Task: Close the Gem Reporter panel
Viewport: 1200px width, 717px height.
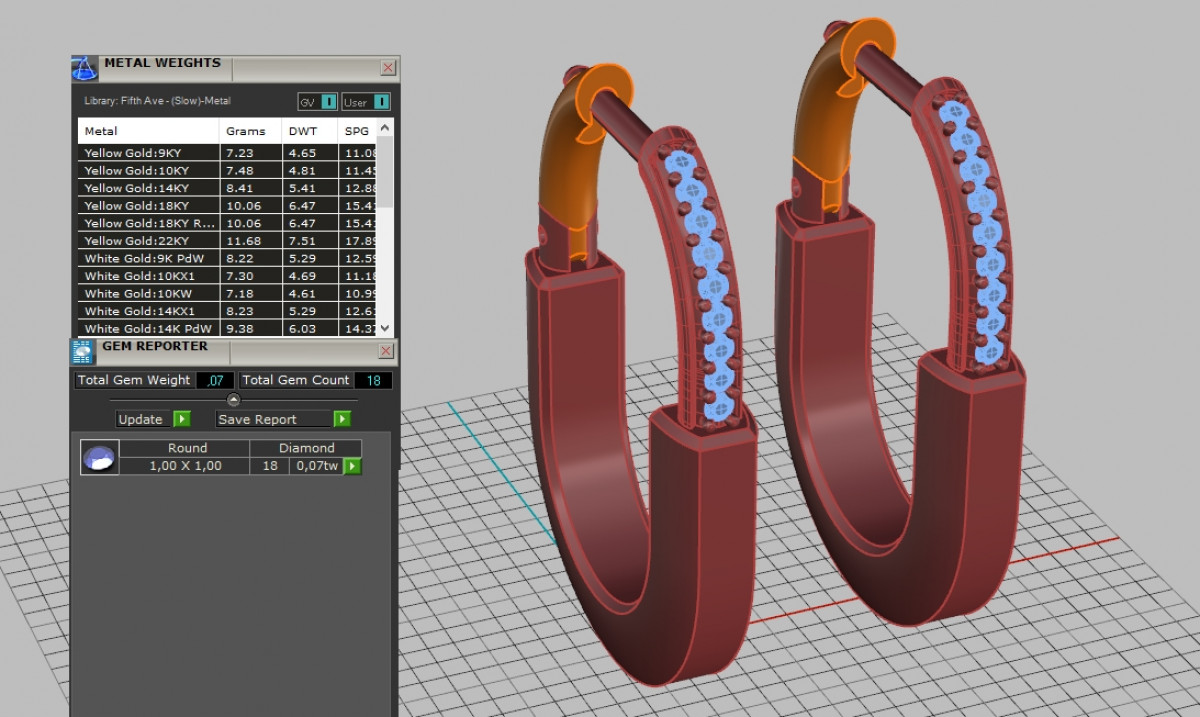Action: click(387, 351)
